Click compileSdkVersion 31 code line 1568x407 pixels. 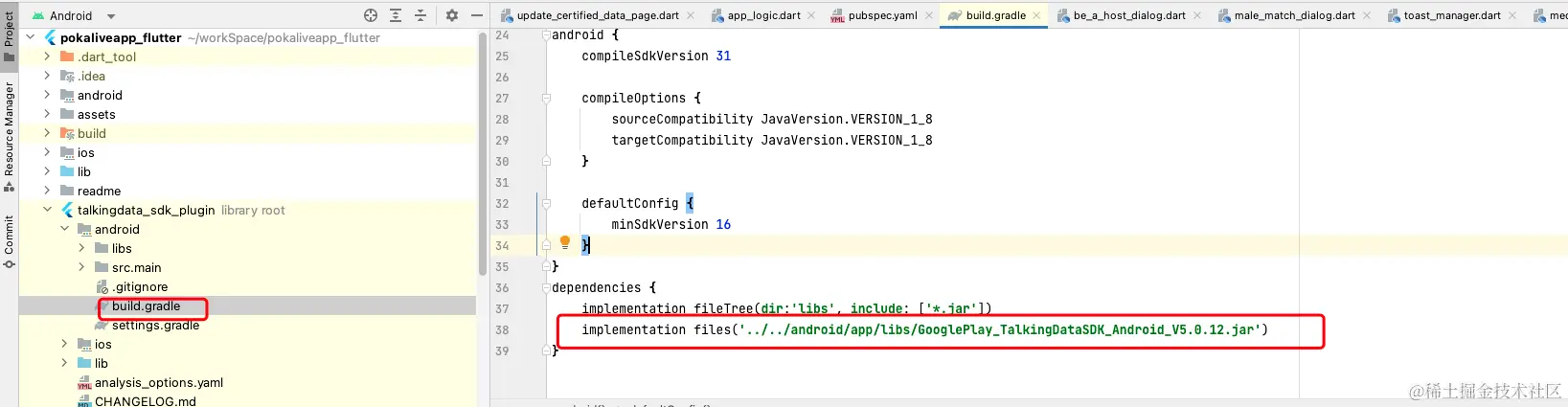tap(656, 57)
